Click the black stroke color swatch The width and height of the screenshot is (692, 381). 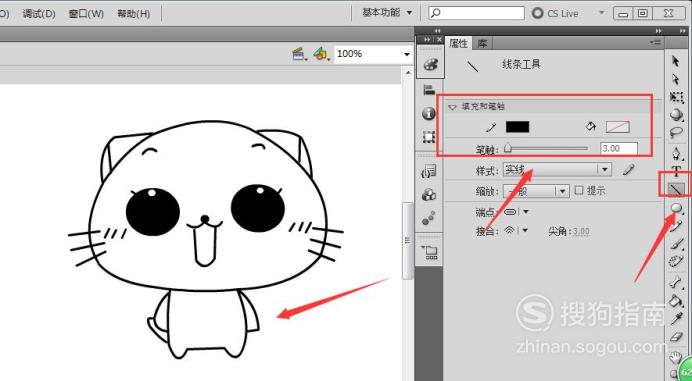[x=517, y=127]
